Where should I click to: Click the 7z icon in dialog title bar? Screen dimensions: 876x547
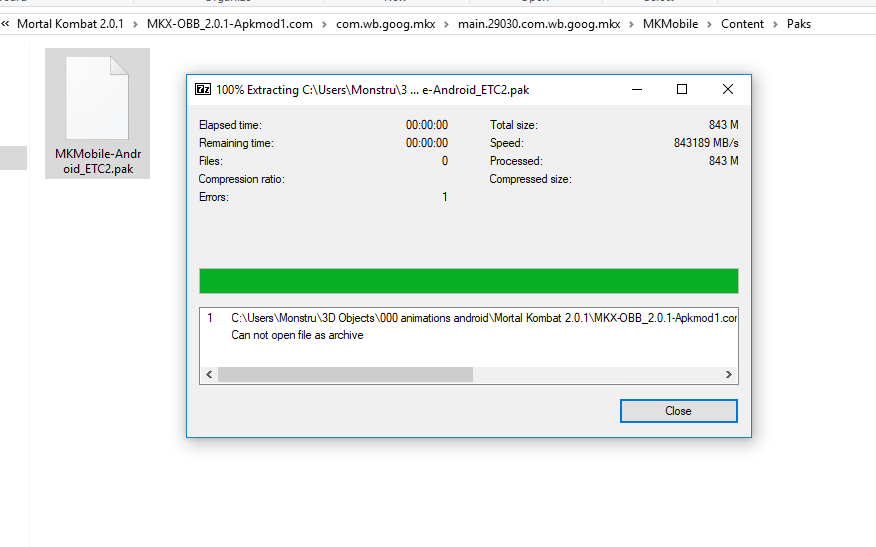[203, 89]
